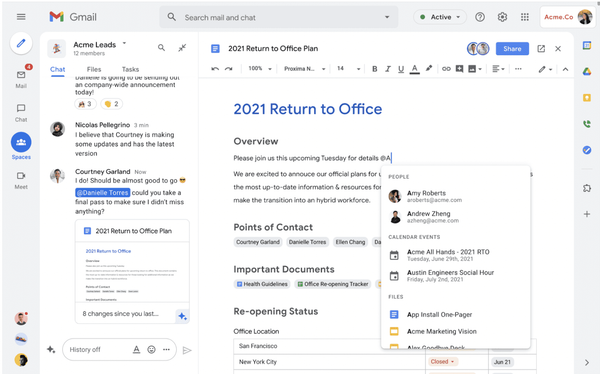Search within the Acme Leads space
This screenshot has height=374, width=600.
161,48
